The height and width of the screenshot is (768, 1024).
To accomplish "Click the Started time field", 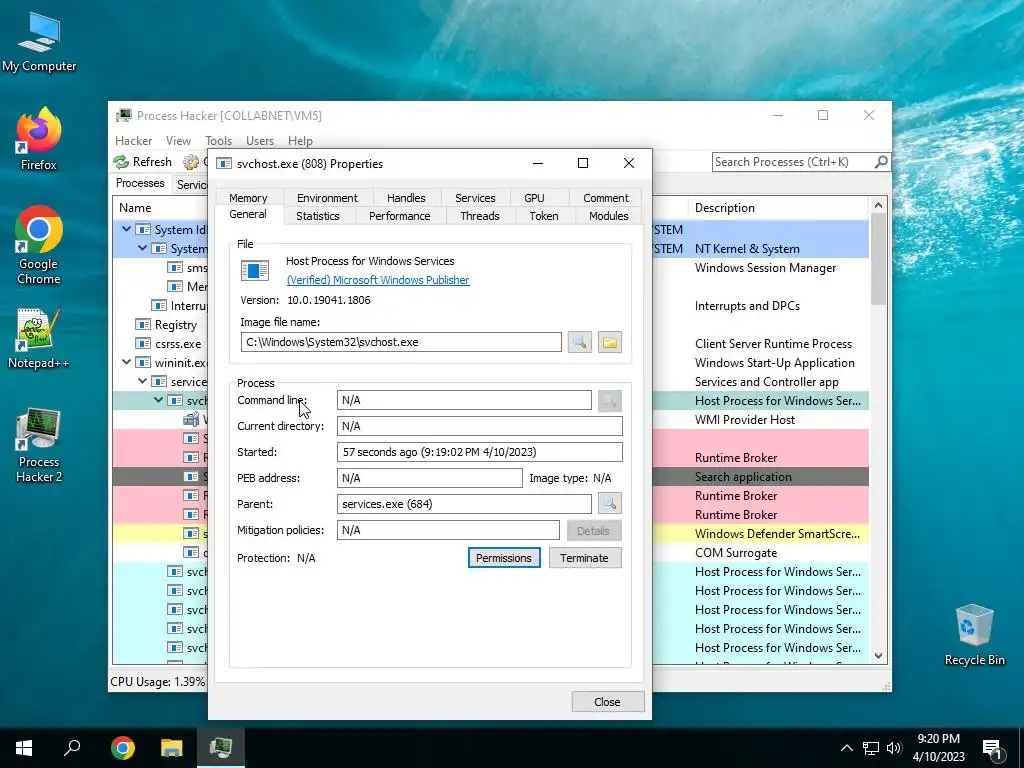I will coord(479,452).
